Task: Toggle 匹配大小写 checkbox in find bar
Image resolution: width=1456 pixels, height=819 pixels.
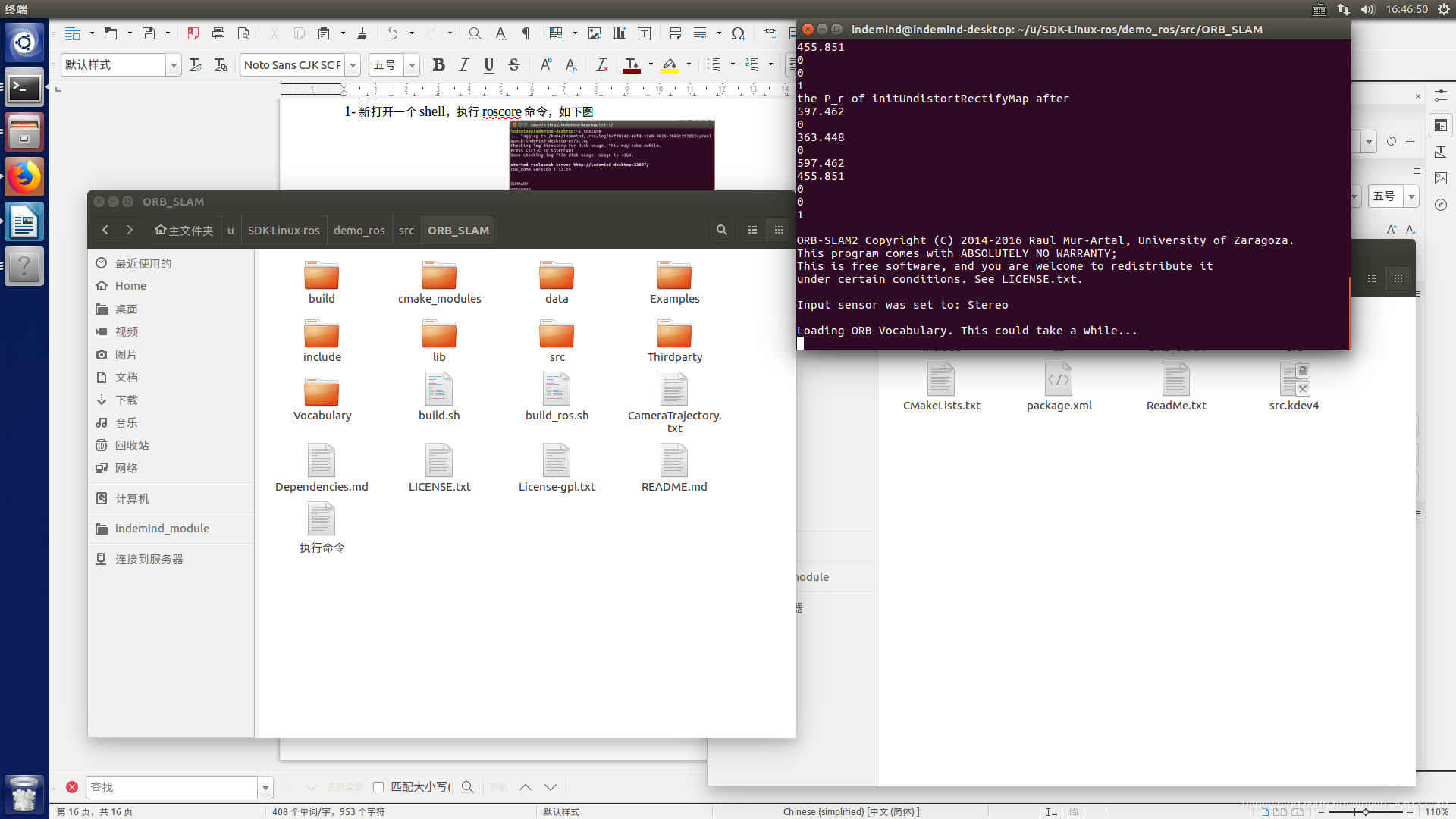Action: (x=378, y=787)
